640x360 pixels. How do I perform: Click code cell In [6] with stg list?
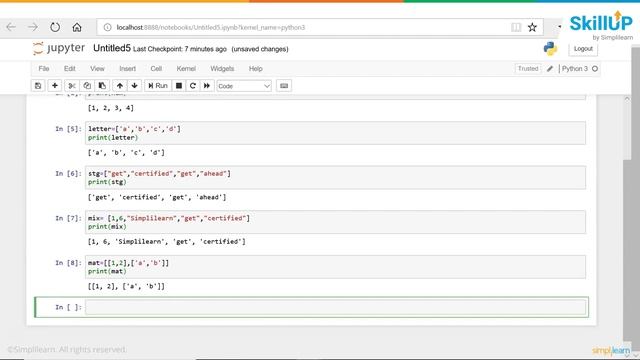(336, 178)
